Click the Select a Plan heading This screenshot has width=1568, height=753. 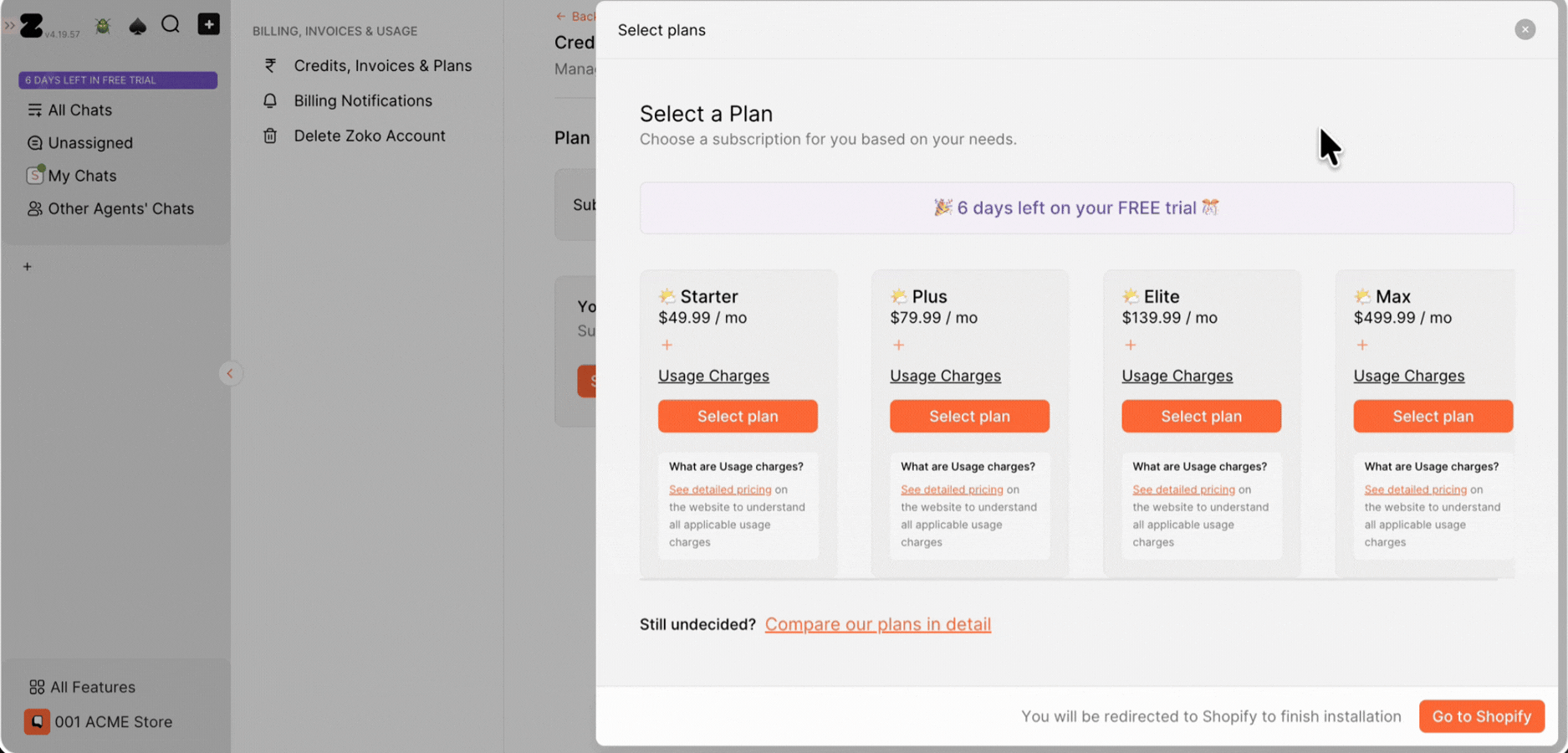pos(706,114)
